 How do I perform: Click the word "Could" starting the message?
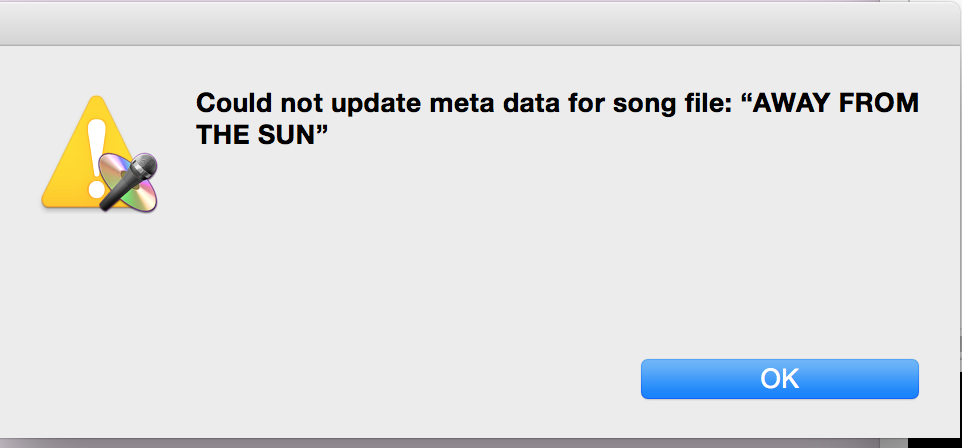coord(227,104)
